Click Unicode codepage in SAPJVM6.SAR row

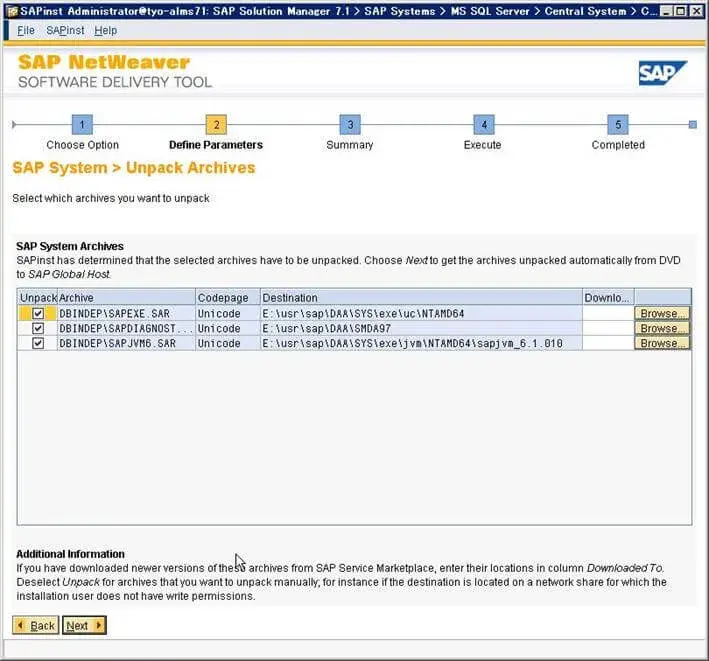228,343
